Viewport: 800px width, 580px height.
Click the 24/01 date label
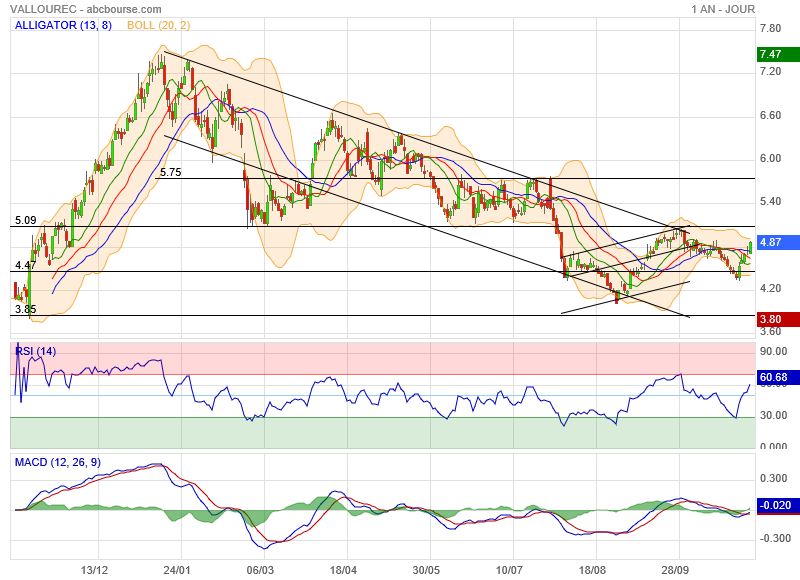177,570
